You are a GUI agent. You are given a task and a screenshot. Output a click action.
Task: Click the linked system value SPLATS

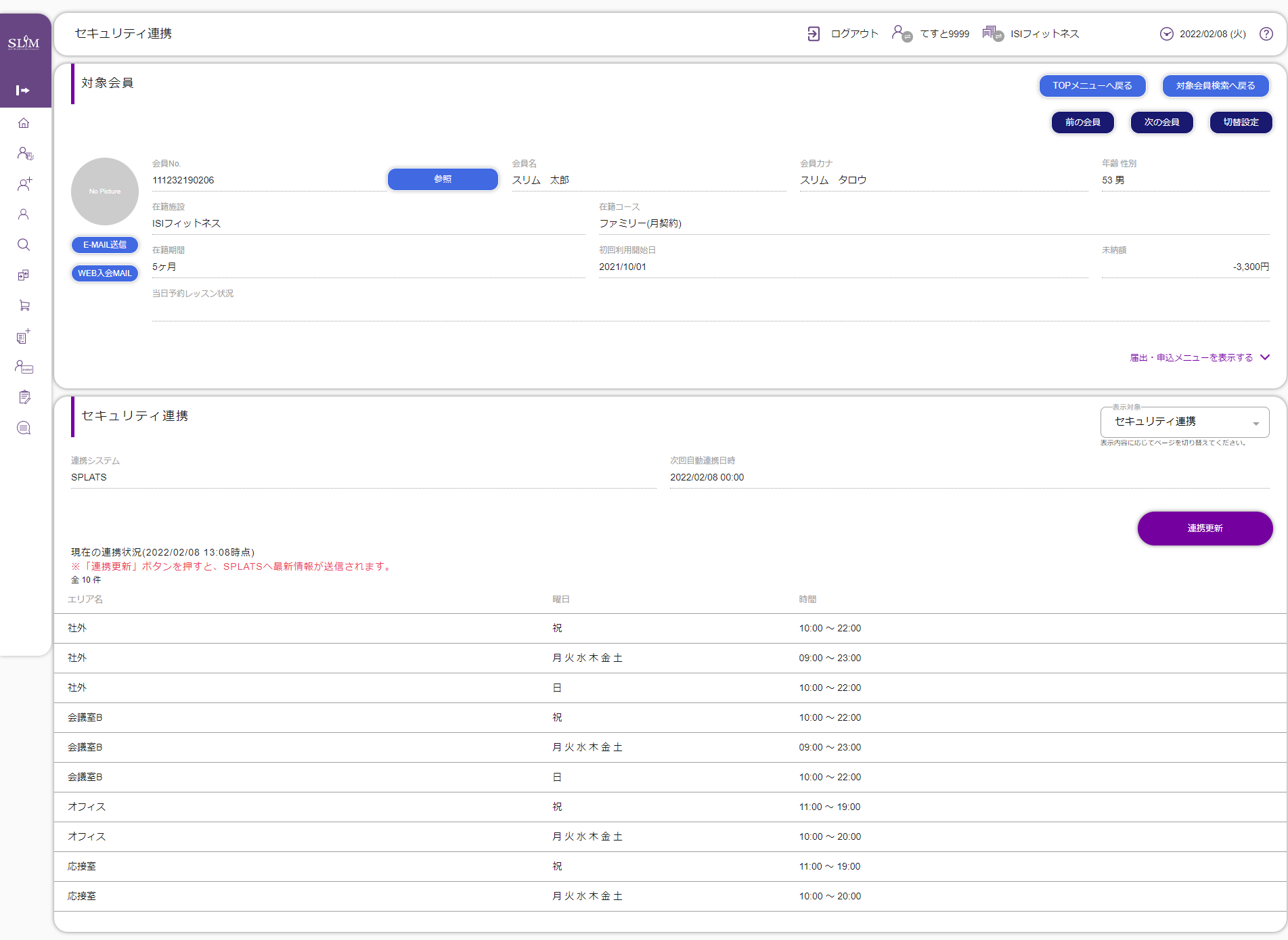tap(89, 477)
